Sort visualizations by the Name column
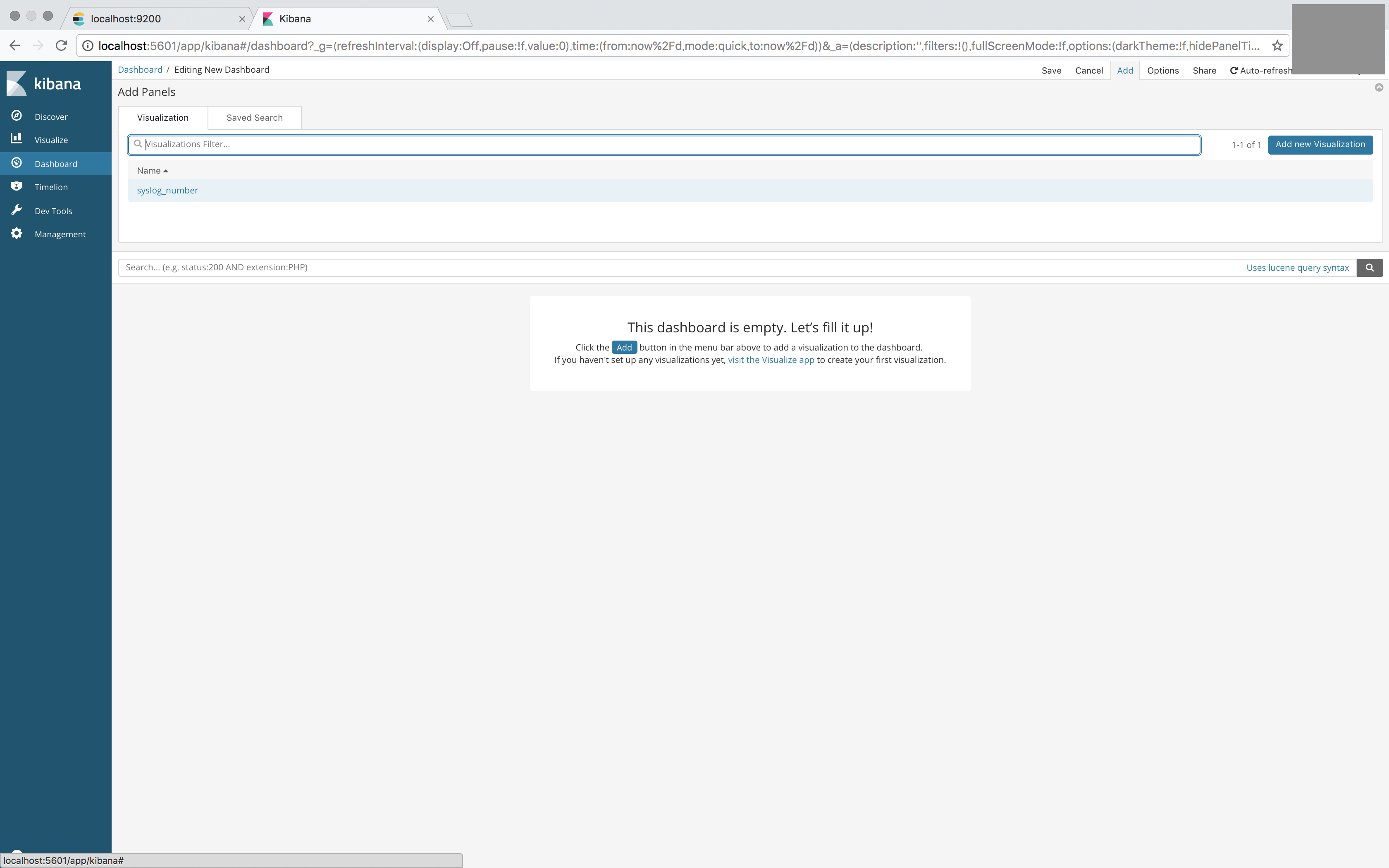 pyautogui.click(x=152, y=170)
